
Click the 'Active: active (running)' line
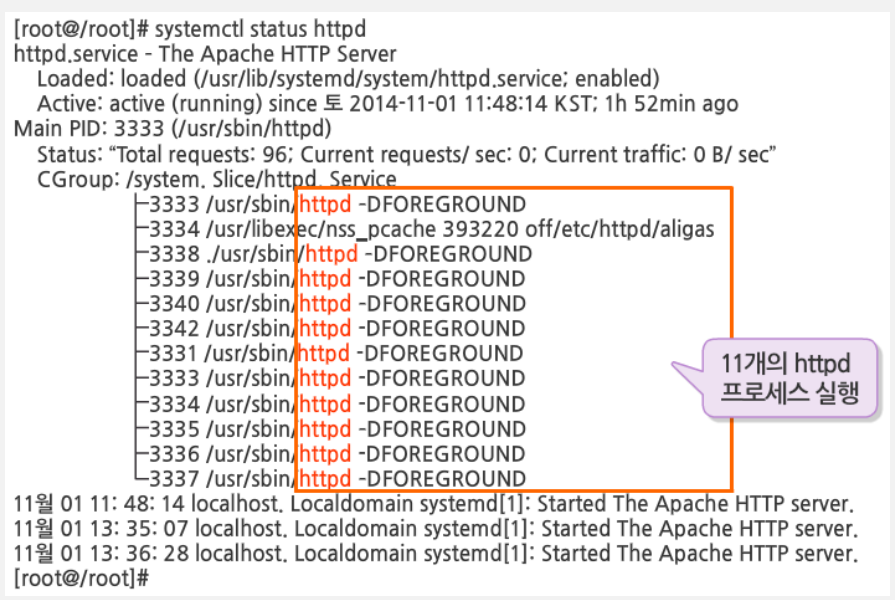pos(388,104)
